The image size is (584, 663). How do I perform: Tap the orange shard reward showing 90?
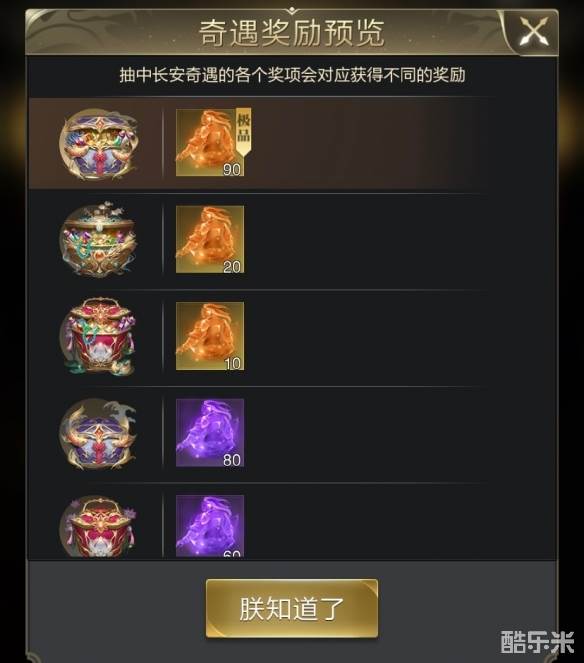point(210,142)
